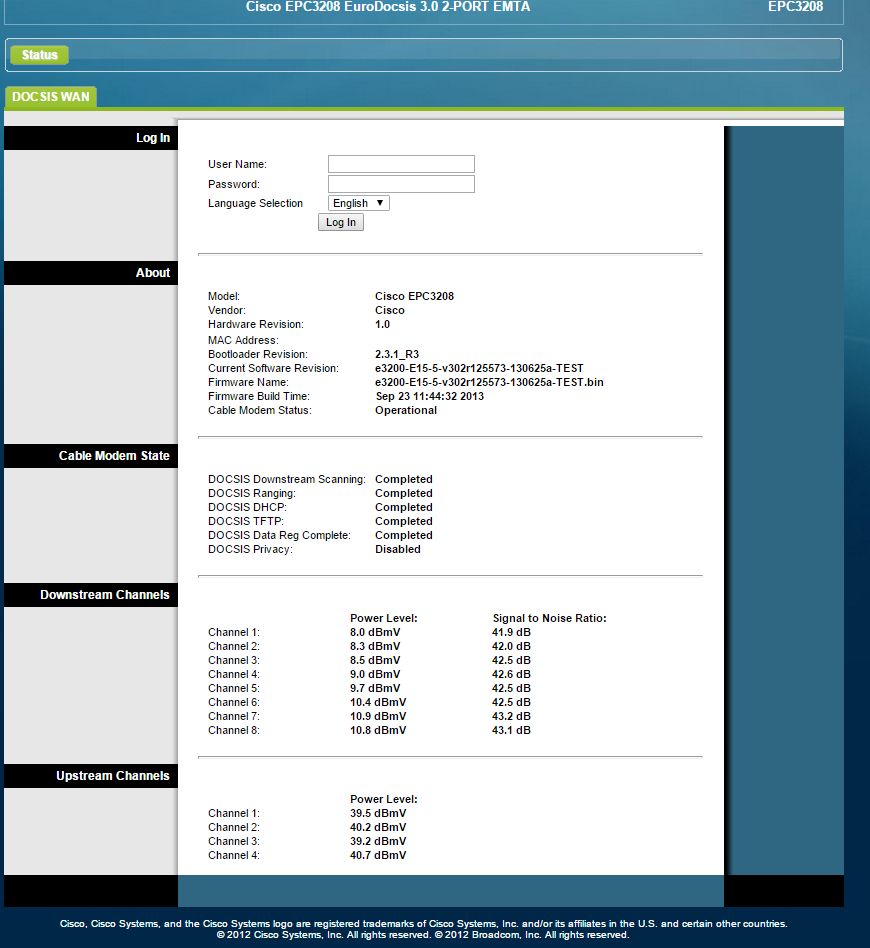This screenshot has height=948, width=870.
Task: Click Bootloader Revision value 2.3.1_R3
Action: click(x=397, y=354)
